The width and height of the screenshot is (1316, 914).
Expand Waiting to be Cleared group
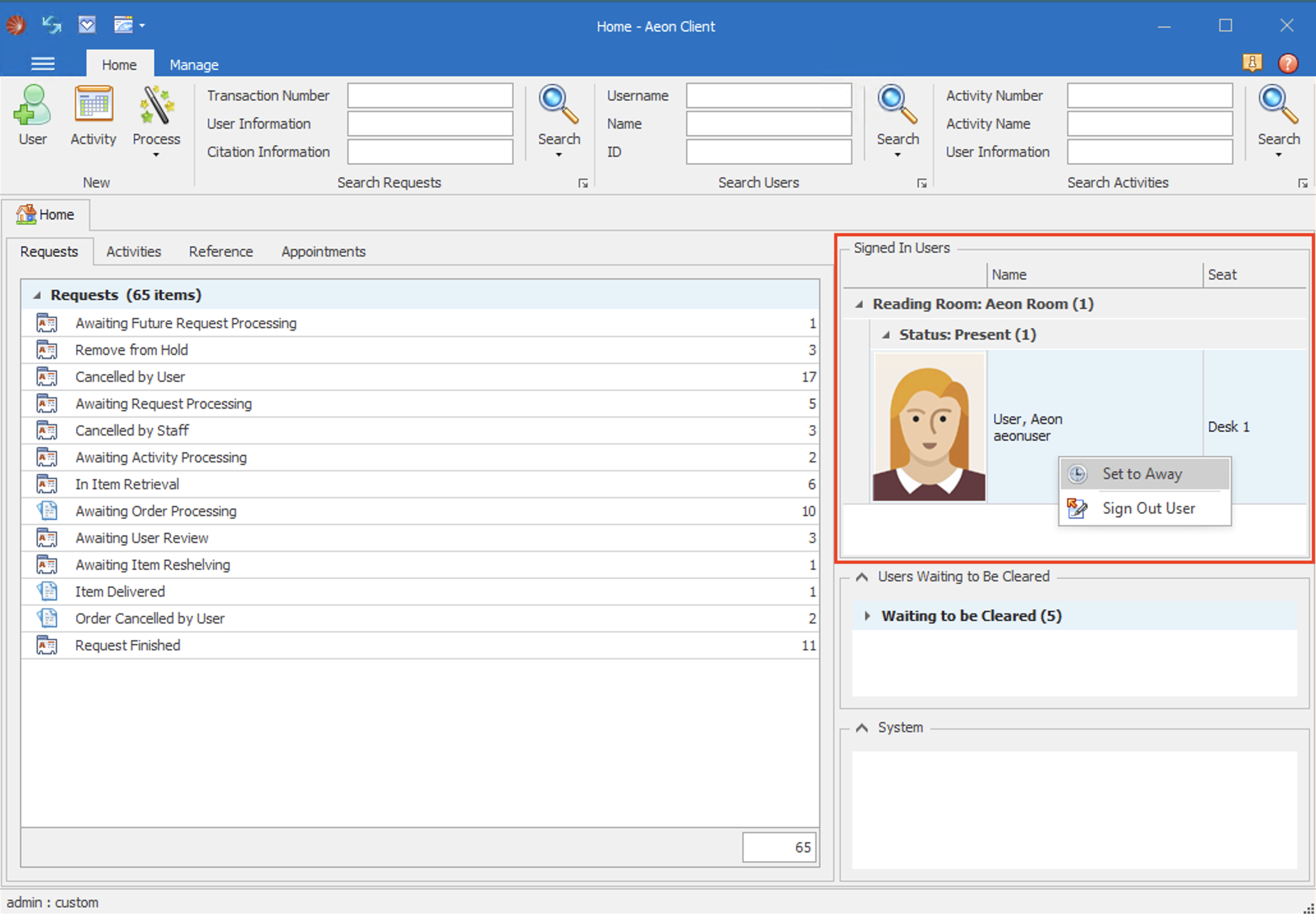(867, 615)
